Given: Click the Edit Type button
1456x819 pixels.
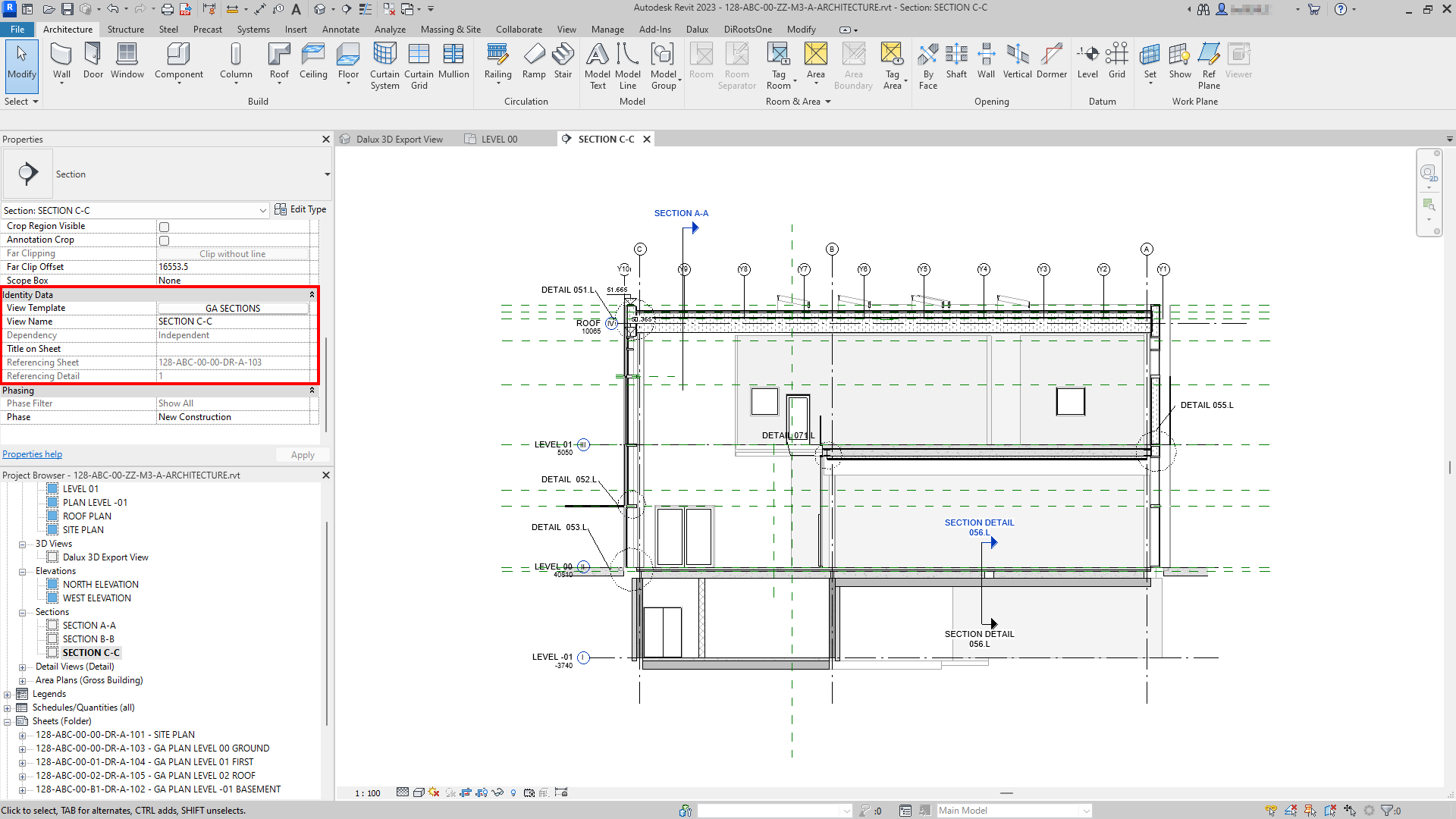Looking at the screenshot, I should click(x=300, y=210).
